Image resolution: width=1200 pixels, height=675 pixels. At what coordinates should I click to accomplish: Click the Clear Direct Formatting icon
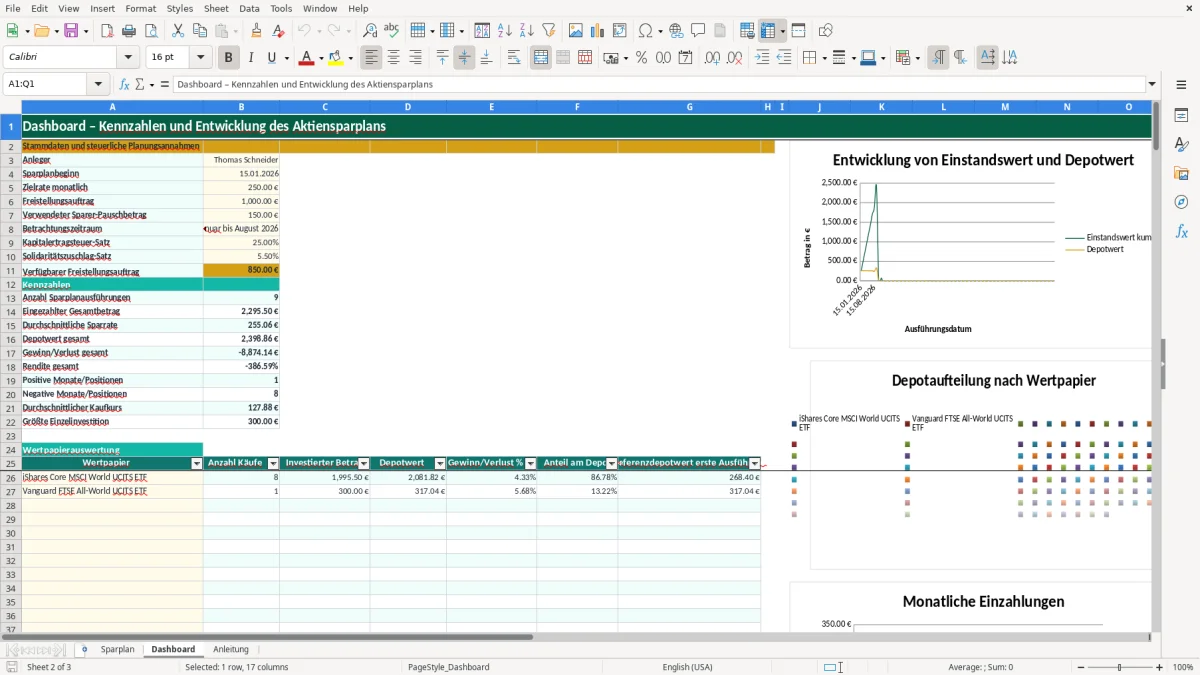(278, 31)
